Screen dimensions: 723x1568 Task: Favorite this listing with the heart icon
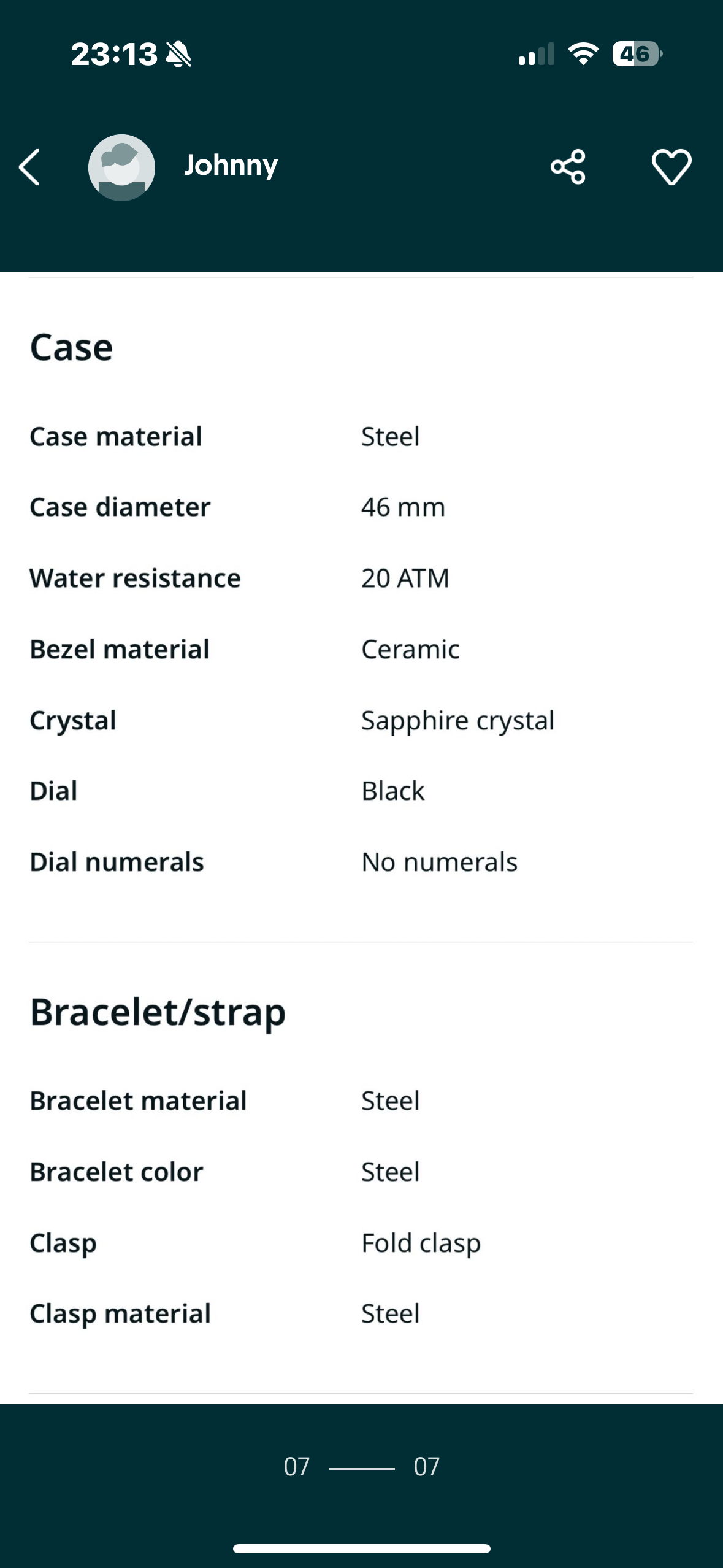click(x=671, y=167)
